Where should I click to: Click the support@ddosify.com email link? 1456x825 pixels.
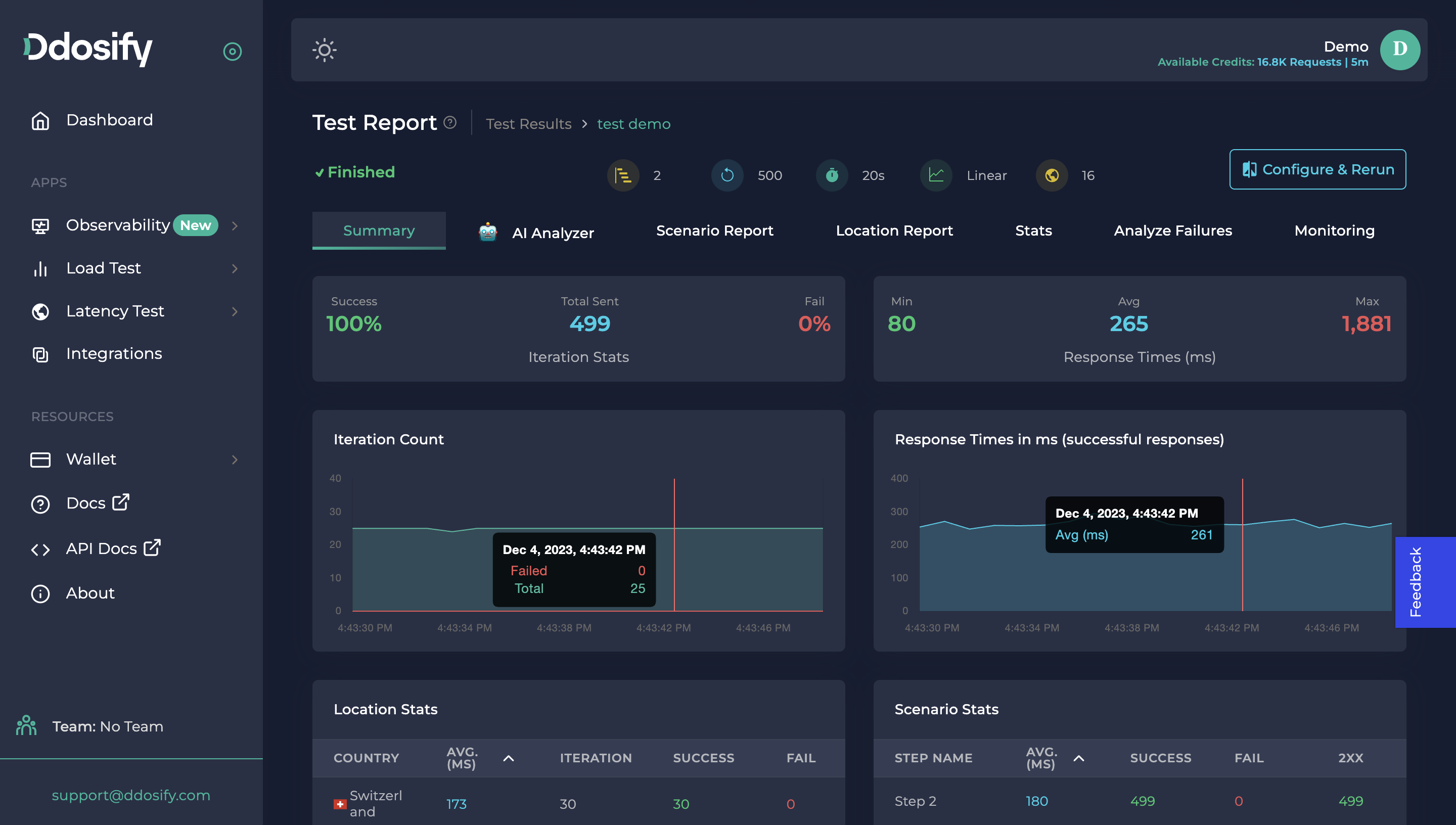[131, 795]
